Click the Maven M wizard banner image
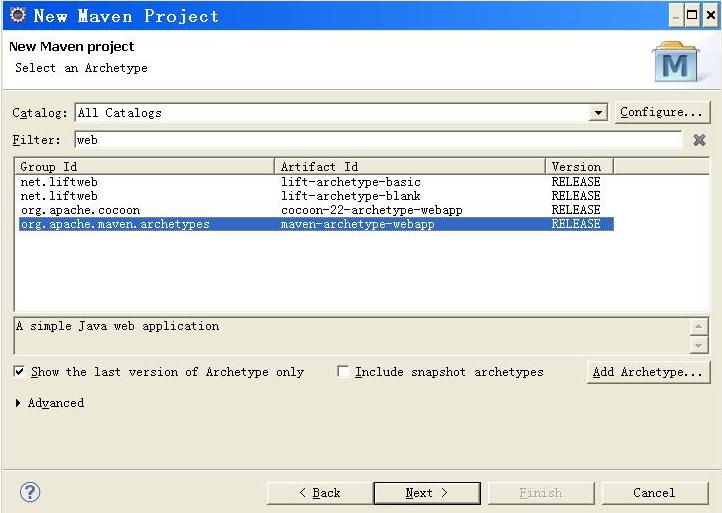 pyautogui.click(x=675, y=62)
